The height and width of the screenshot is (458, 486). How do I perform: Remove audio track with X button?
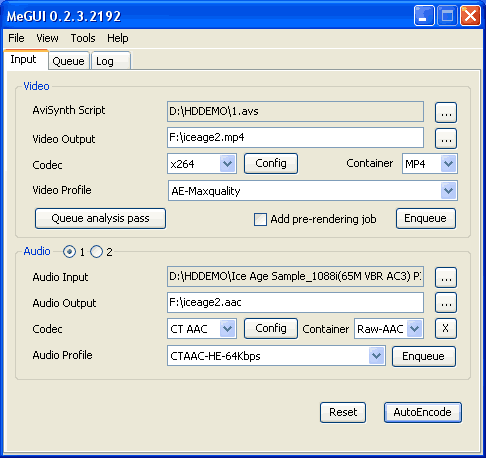click(x=446, y=329)
